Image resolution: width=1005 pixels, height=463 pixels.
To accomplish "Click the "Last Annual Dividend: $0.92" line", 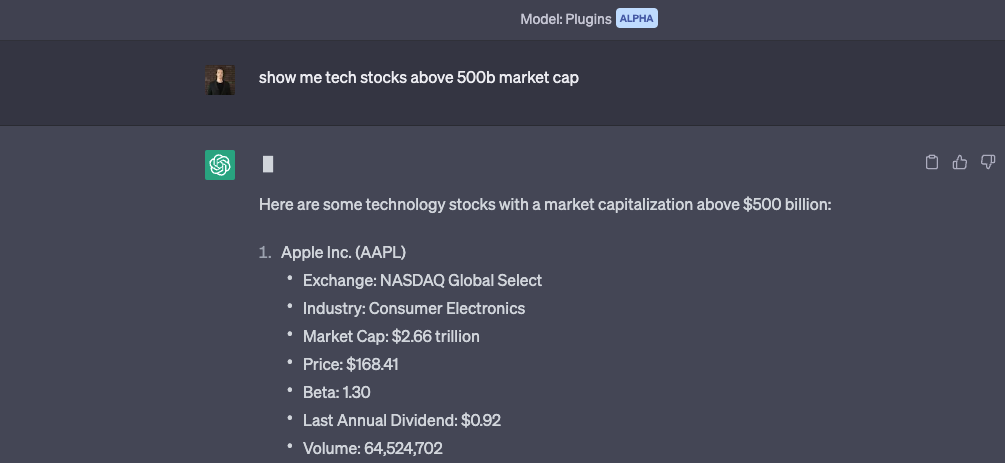I will tap(401, 420).
